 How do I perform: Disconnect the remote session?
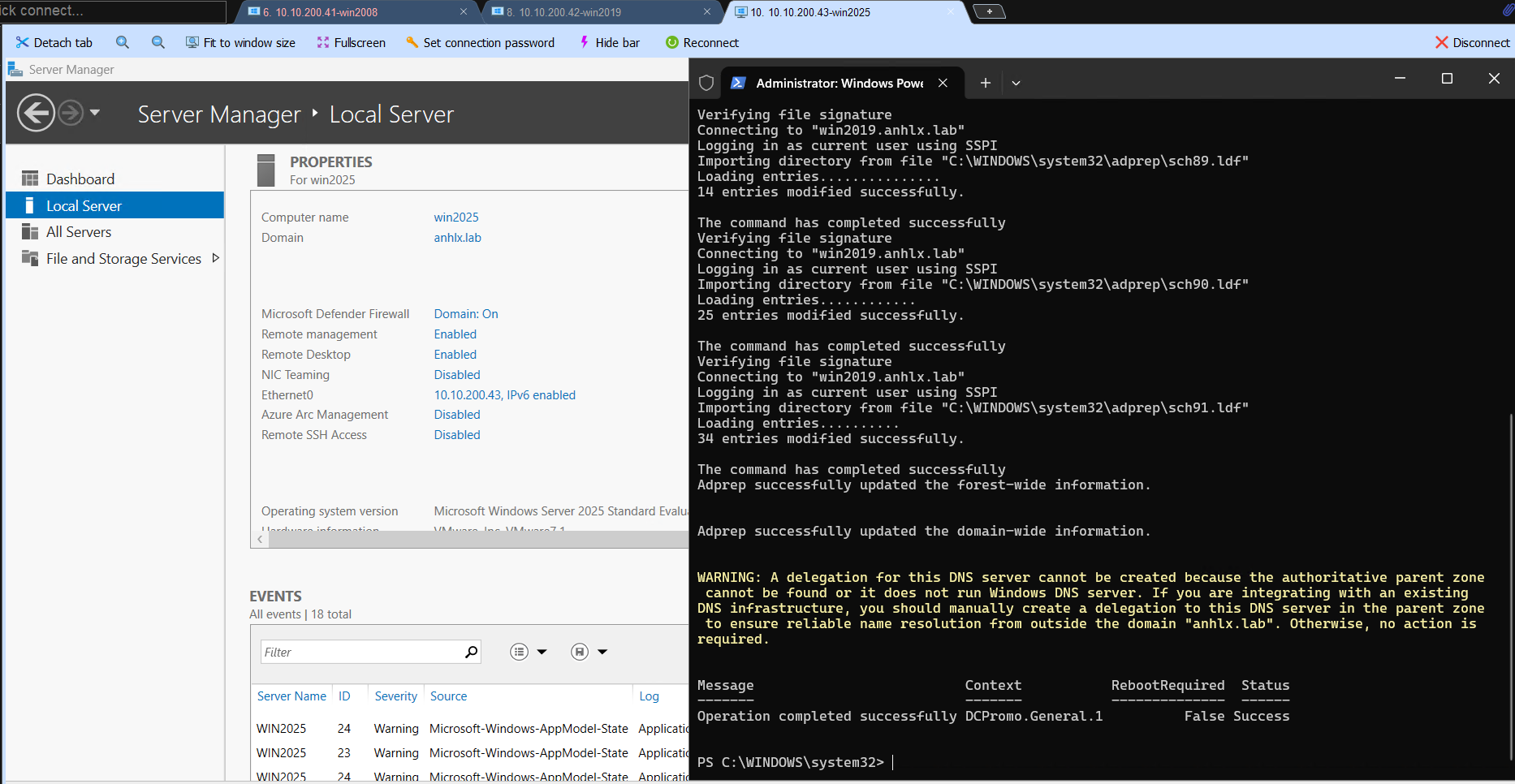[1472, 42]
